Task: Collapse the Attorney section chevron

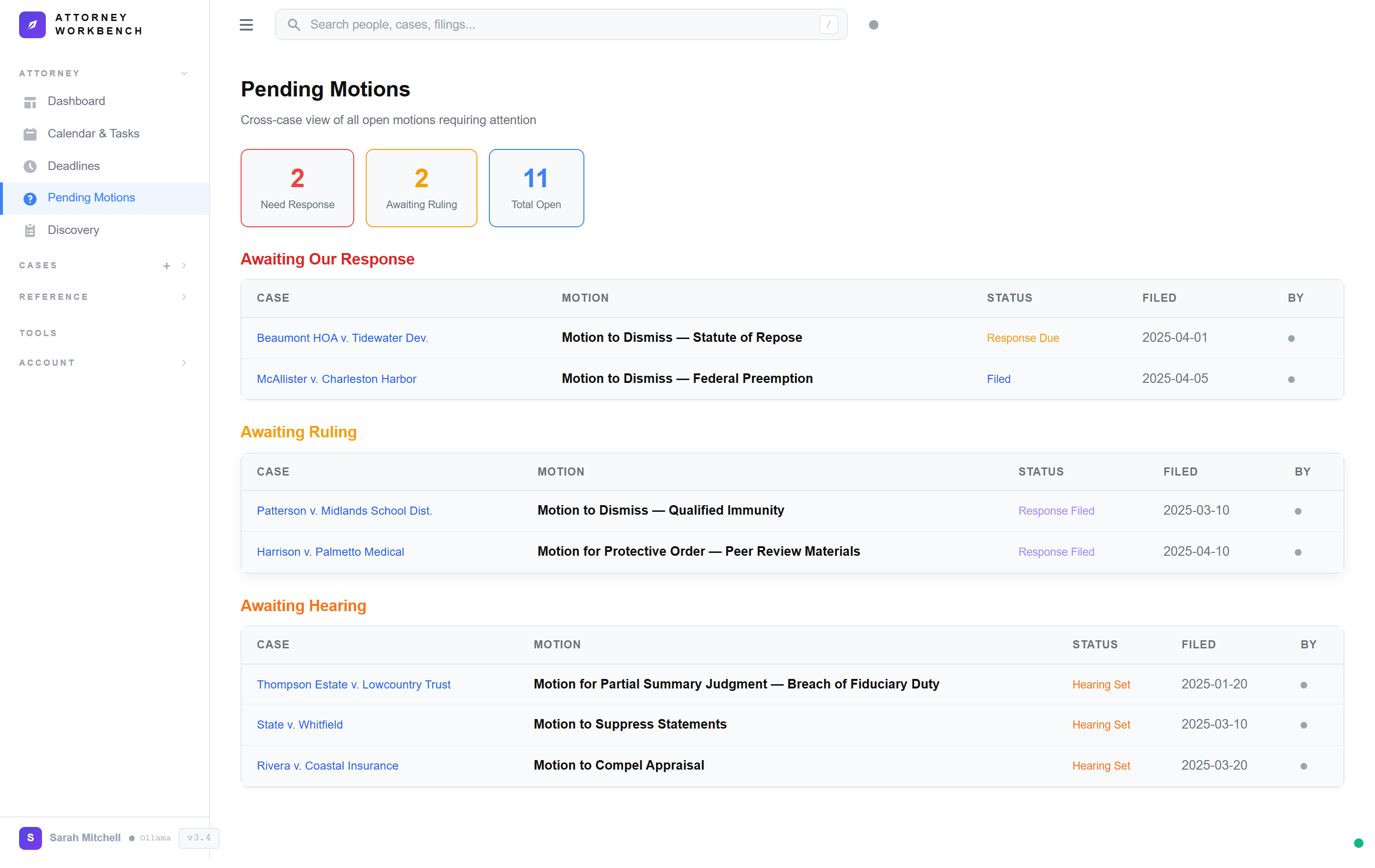Action: click(x=184, y=73)
